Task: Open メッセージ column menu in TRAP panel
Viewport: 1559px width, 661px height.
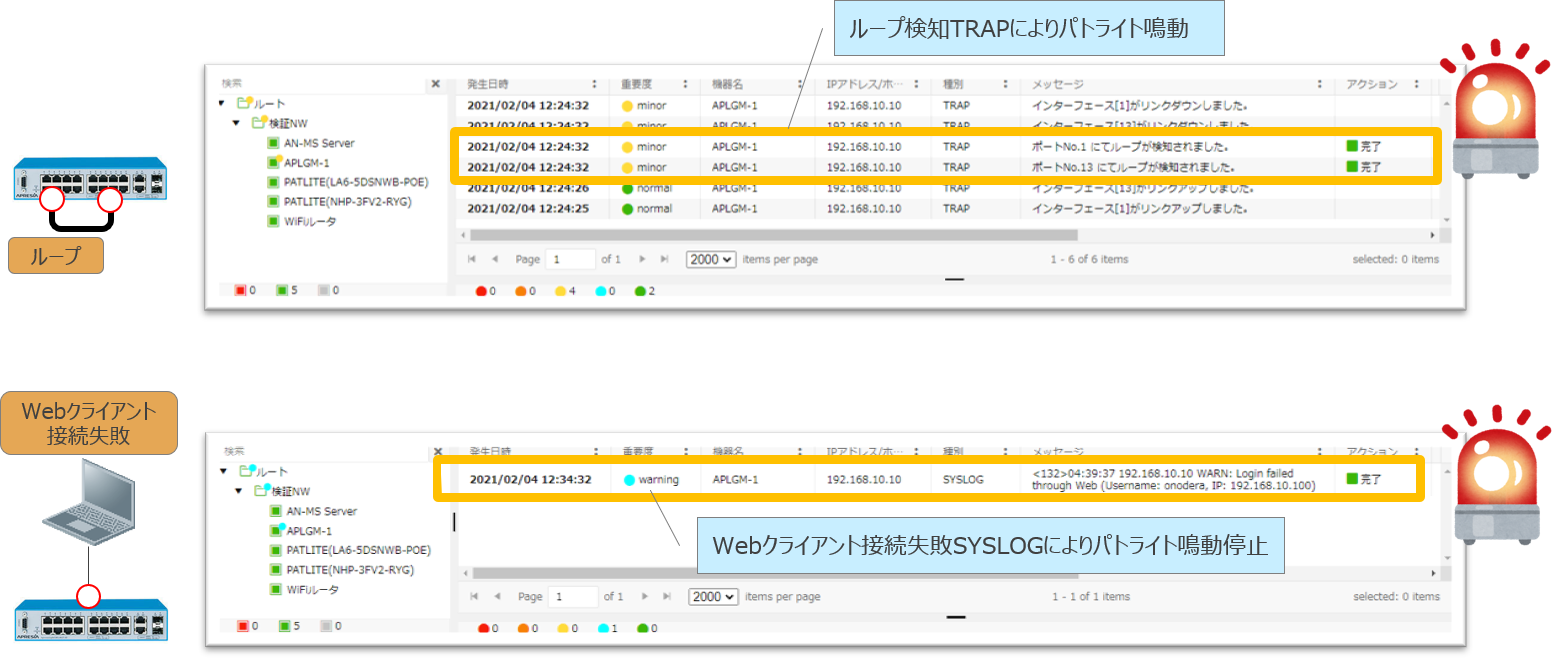Action: coord(1320,85)
